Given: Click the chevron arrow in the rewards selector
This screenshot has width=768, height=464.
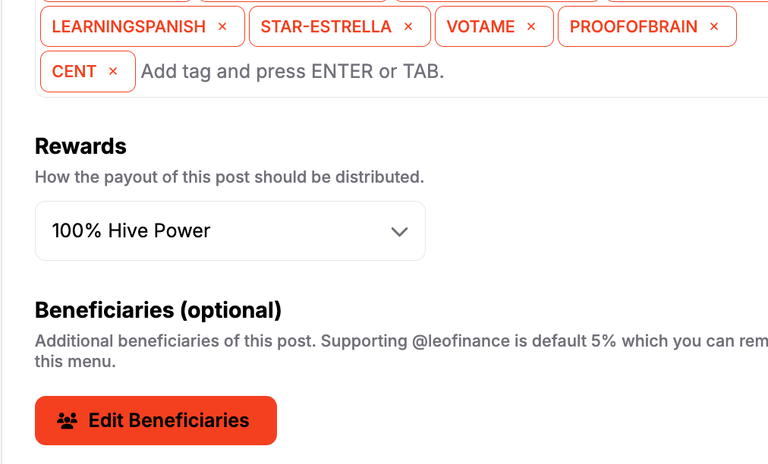Looking at the screenshot, I should [400, 231].
